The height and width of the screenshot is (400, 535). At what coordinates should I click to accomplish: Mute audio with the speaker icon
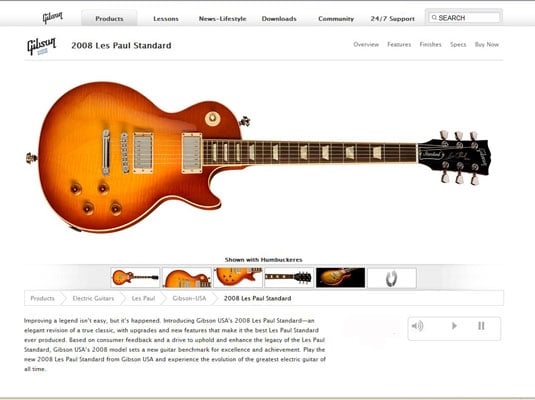click(417, 326)
